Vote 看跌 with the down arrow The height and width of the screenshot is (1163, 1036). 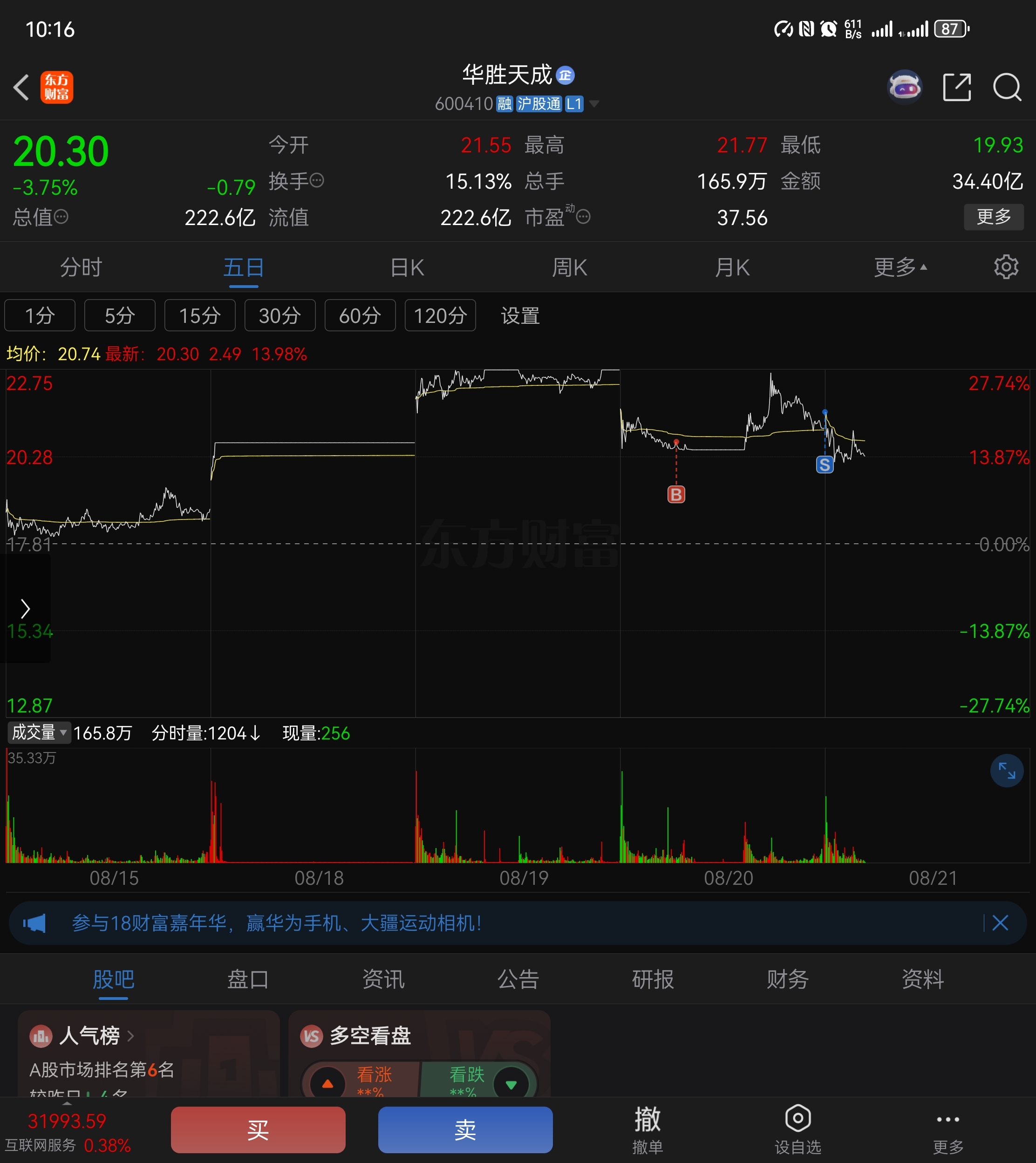[511, 1083]
